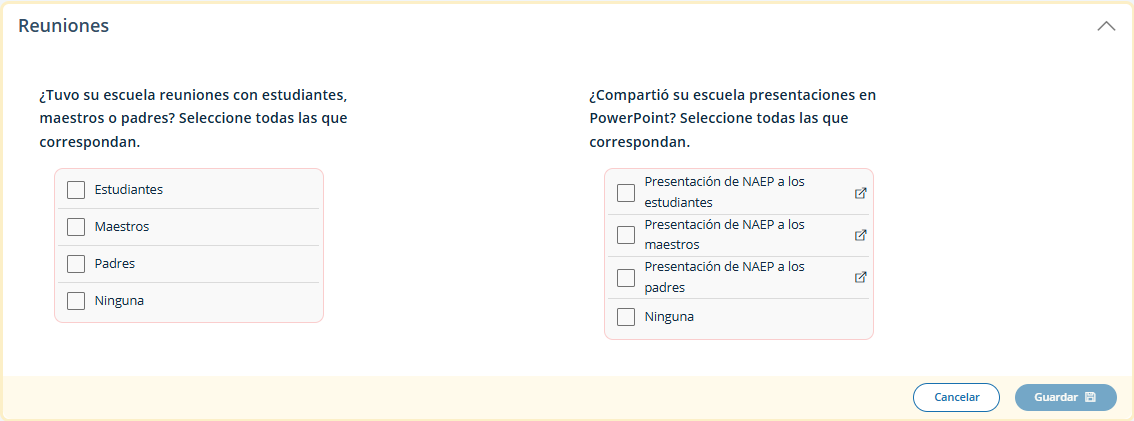1134x421 pixels.
Task: Check the Padres checkbox
Action: point(76,264)
